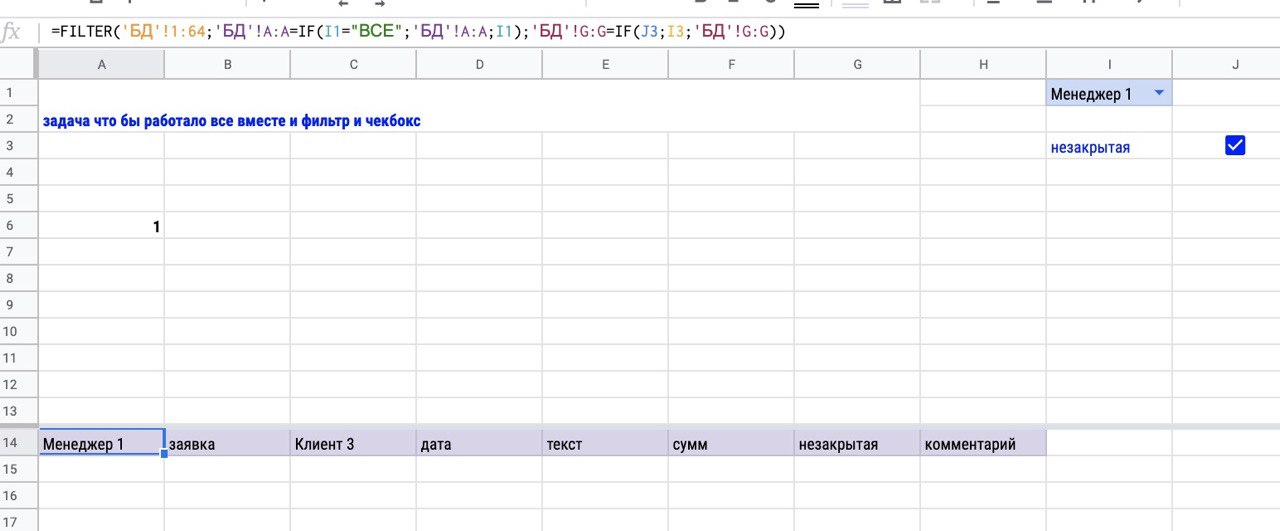Select the комментарий header cell
This screenshot has width=1280, height=531.
(x=983, y=443)
